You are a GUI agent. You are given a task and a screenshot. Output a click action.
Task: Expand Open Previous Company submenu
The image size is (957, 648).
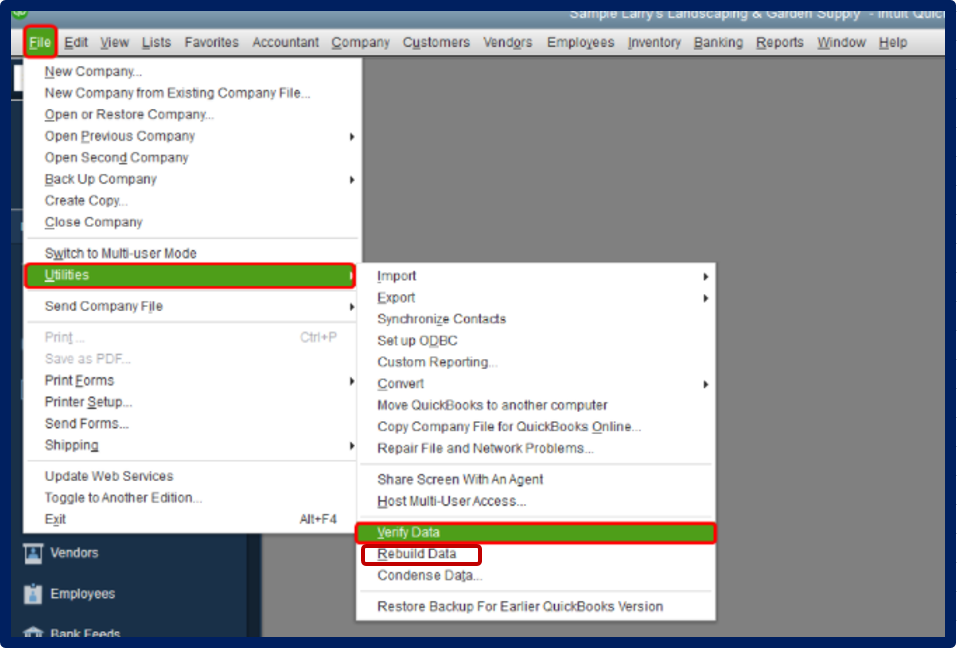(190, 136)
